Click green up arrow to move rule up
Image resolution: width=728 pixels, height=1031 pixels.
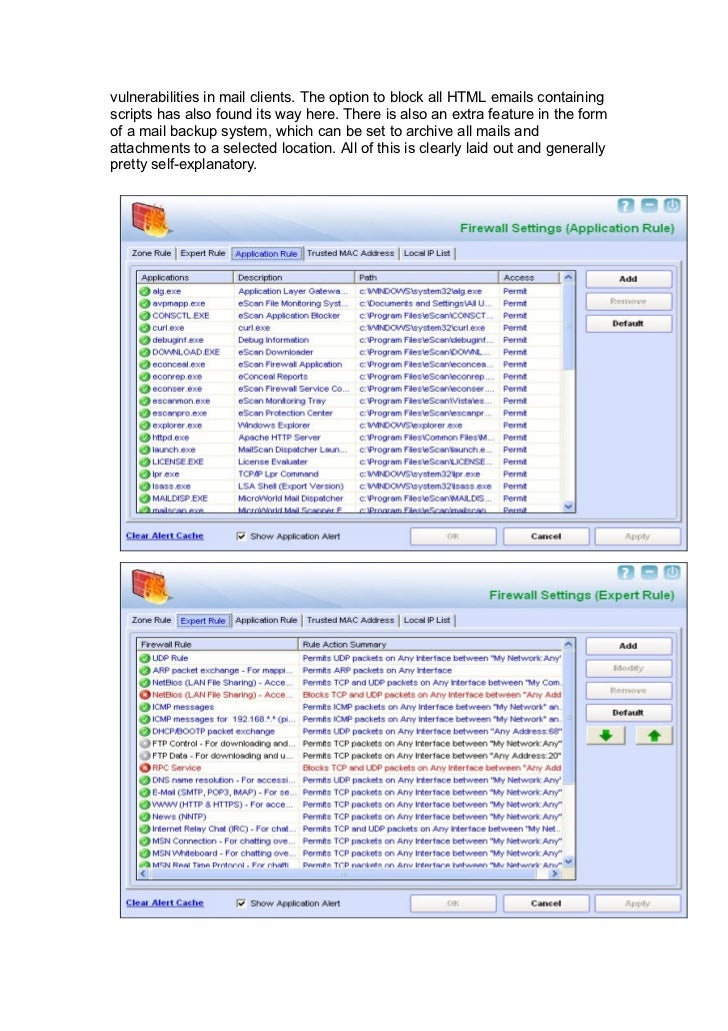pos(654,735)
